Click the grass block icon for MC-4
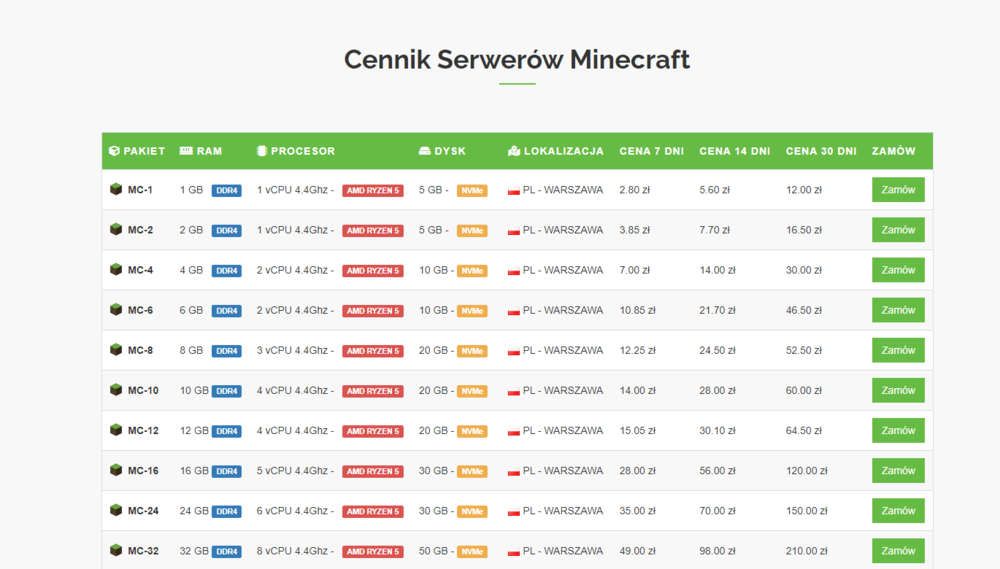The image size is (1000, 569). (116, 270)
